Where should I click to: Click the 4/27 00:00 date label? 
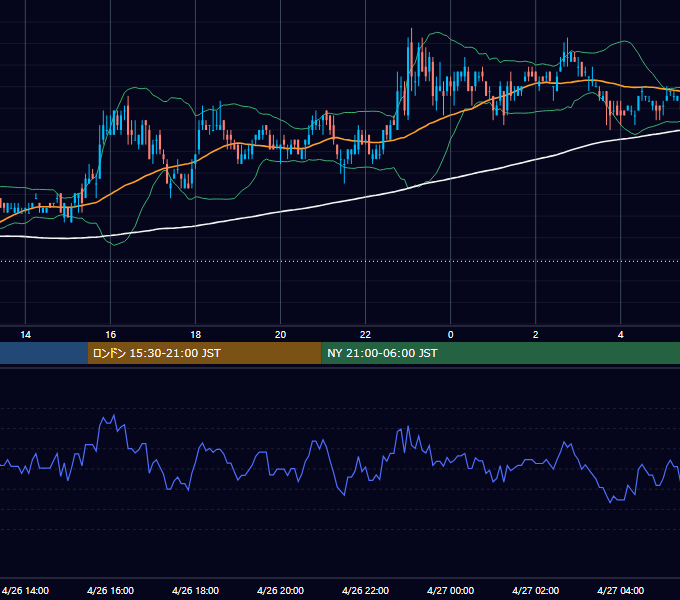point(451,590)
